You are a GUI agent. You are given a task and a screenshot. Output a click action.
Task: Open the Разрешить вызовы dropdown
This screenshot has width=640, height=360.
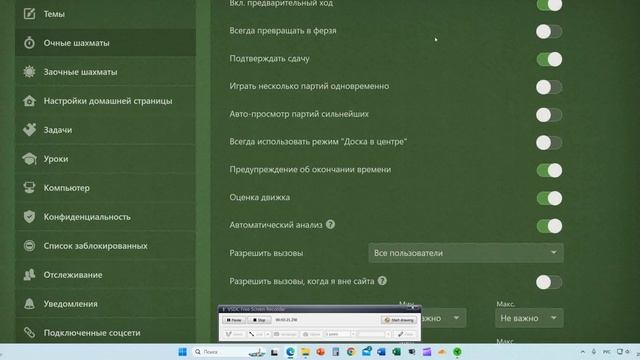(466, 253)
